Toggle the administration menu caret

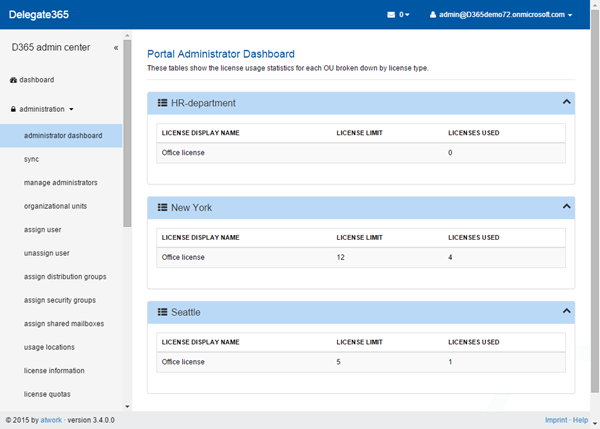(71, 108)
